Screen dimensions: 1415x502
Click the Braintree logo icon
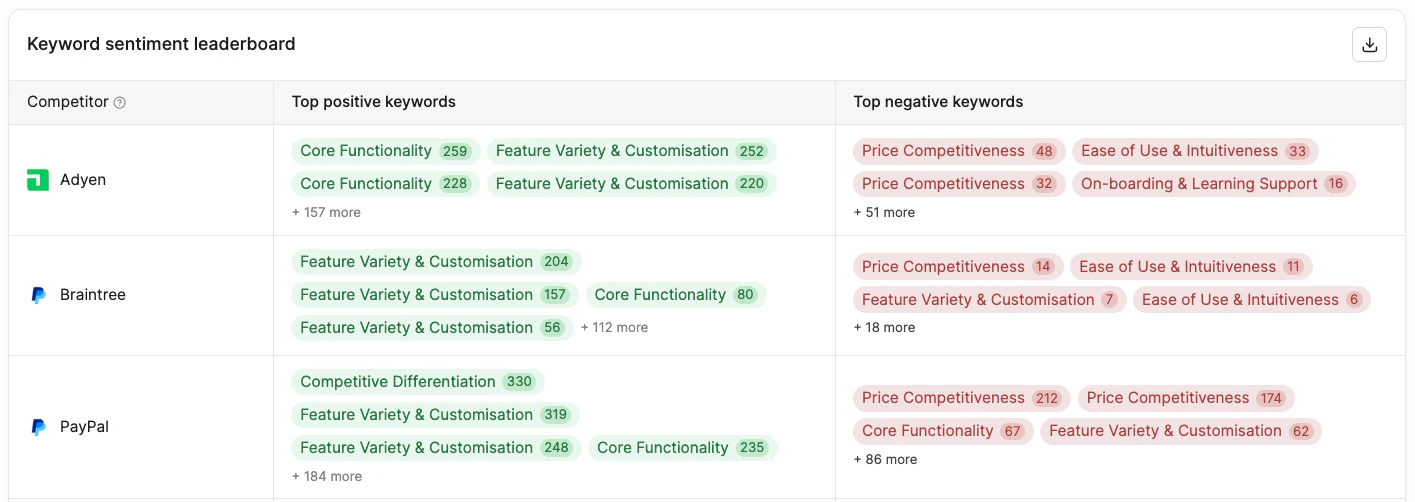(x=38, y=295)
